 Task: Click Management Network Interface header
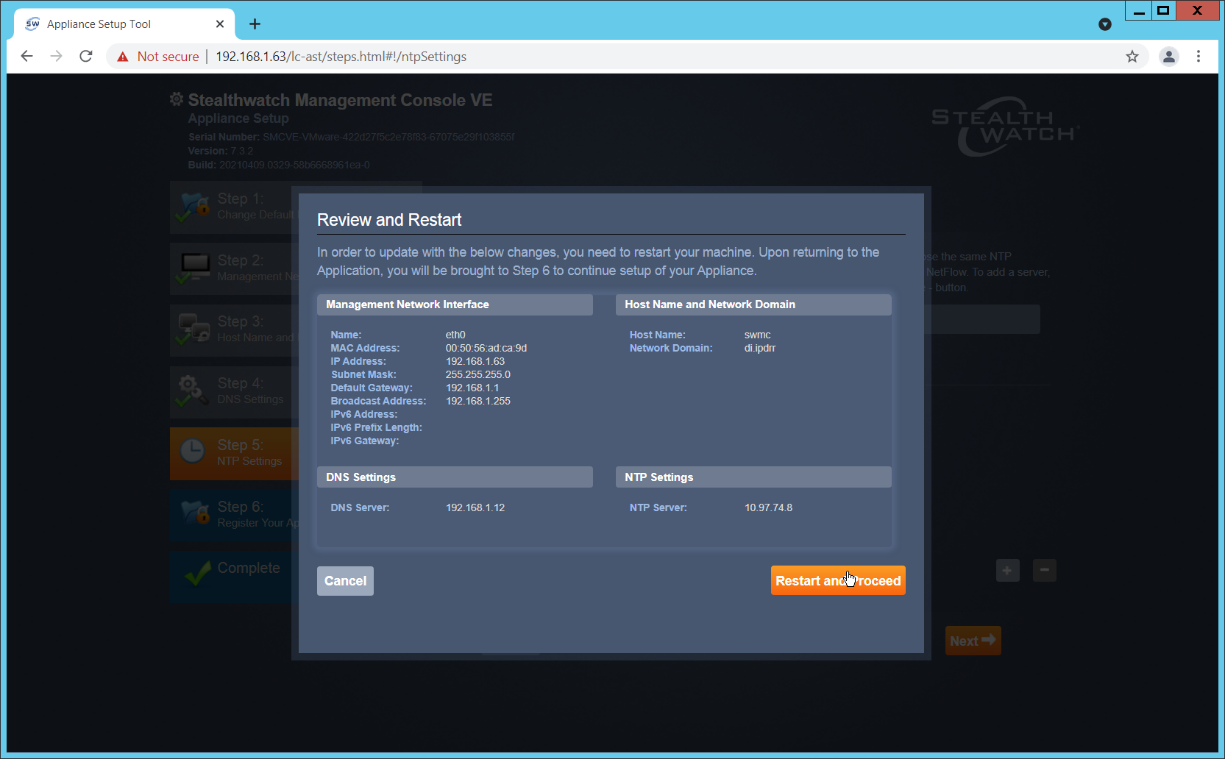pyautogui.click(x=455, y=304)
